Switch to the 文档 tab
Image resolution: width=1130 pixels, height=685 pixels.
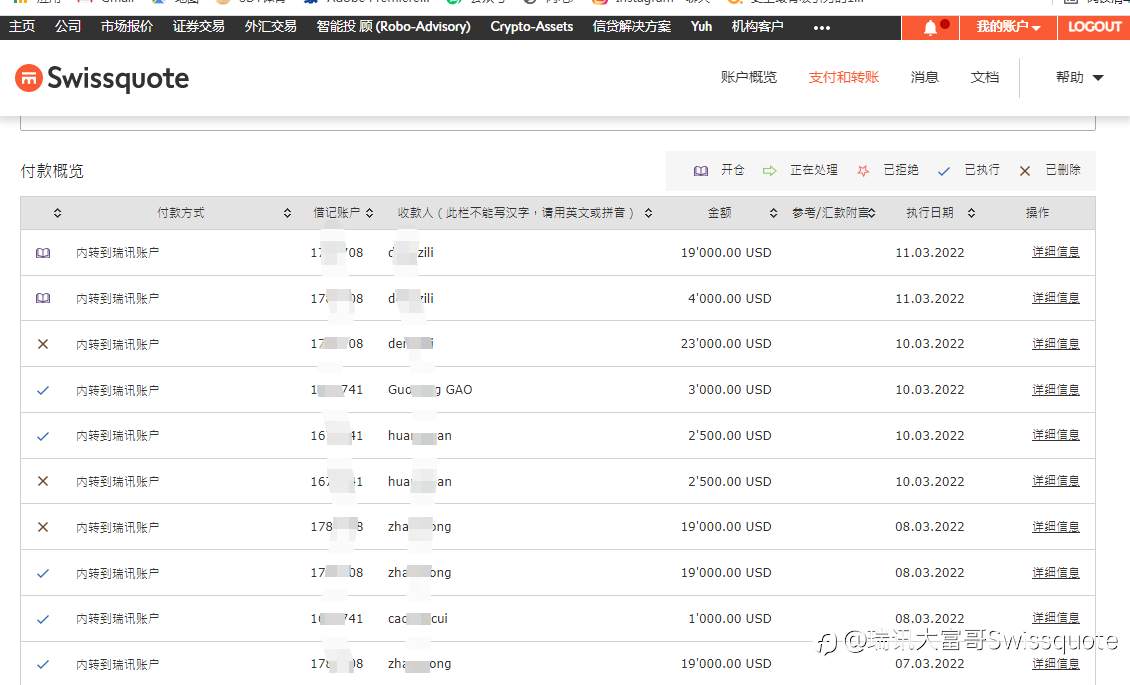point(984,77)
